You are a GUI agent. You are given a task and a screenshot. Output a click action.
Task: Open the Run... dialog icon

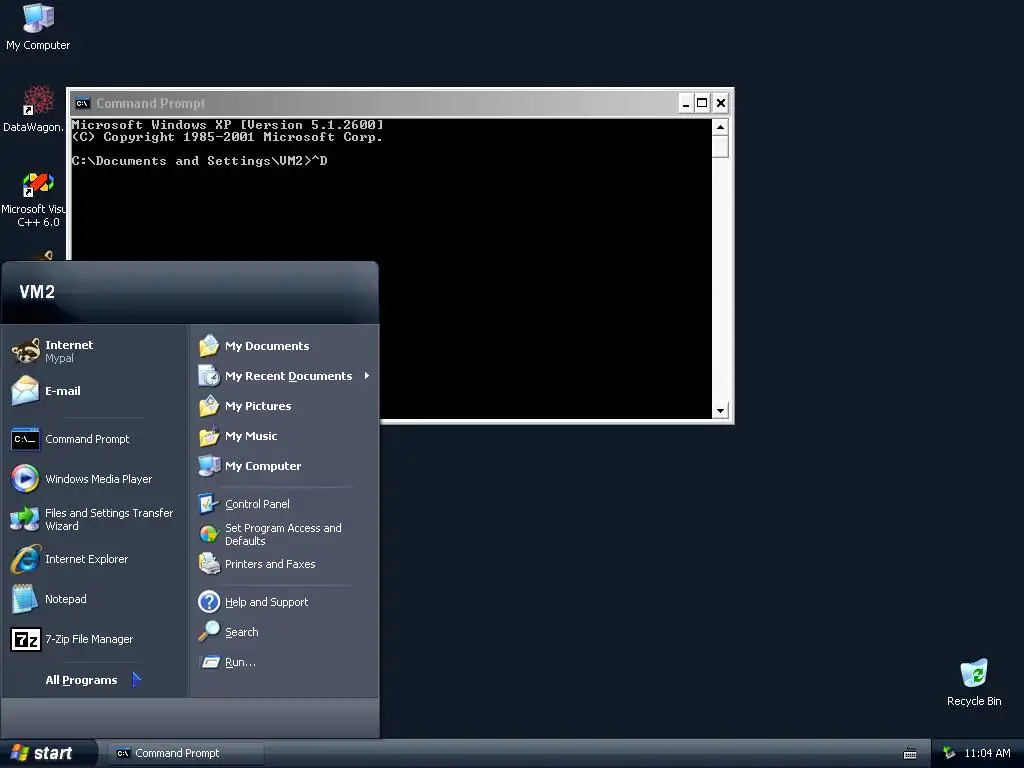point(209,662)
